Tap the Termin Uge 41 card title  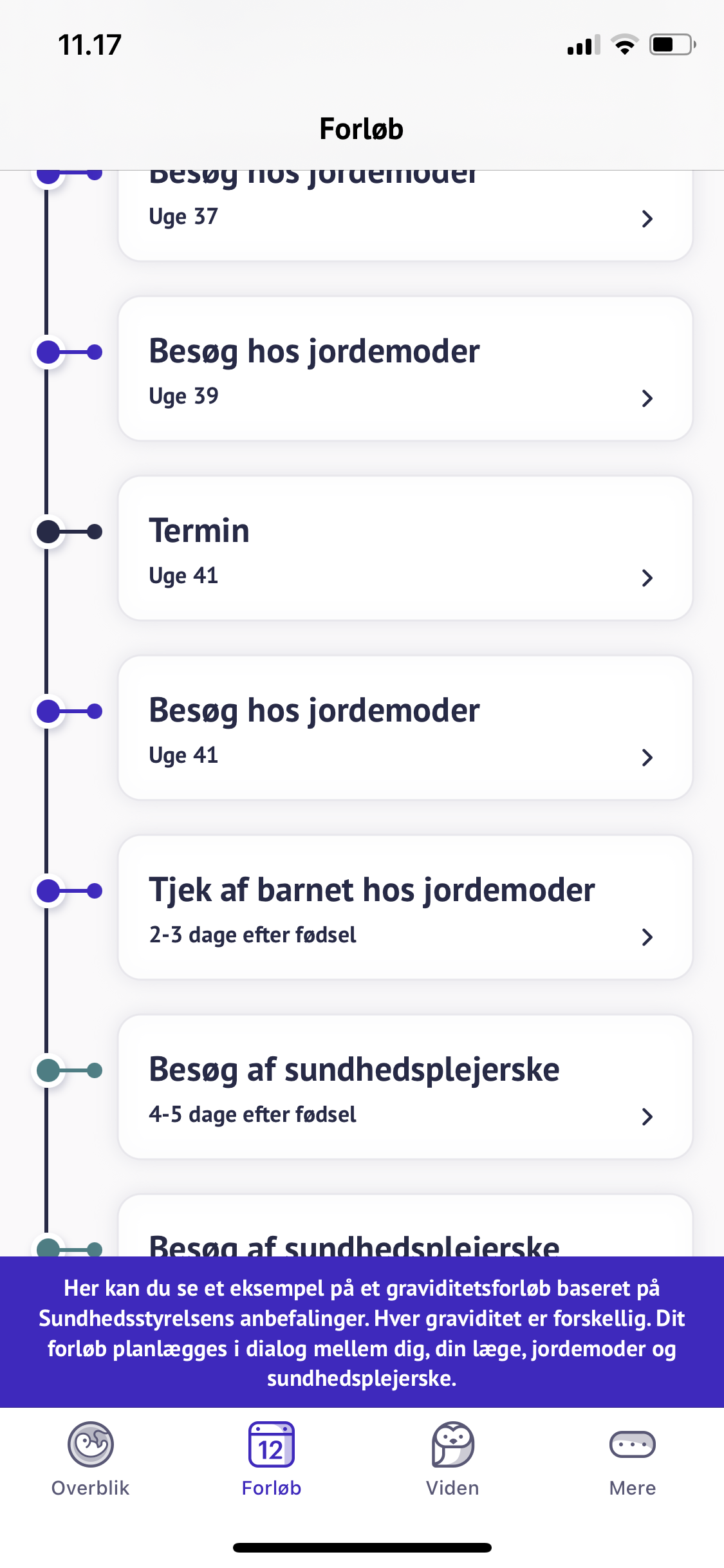click(x=200, y=531)
